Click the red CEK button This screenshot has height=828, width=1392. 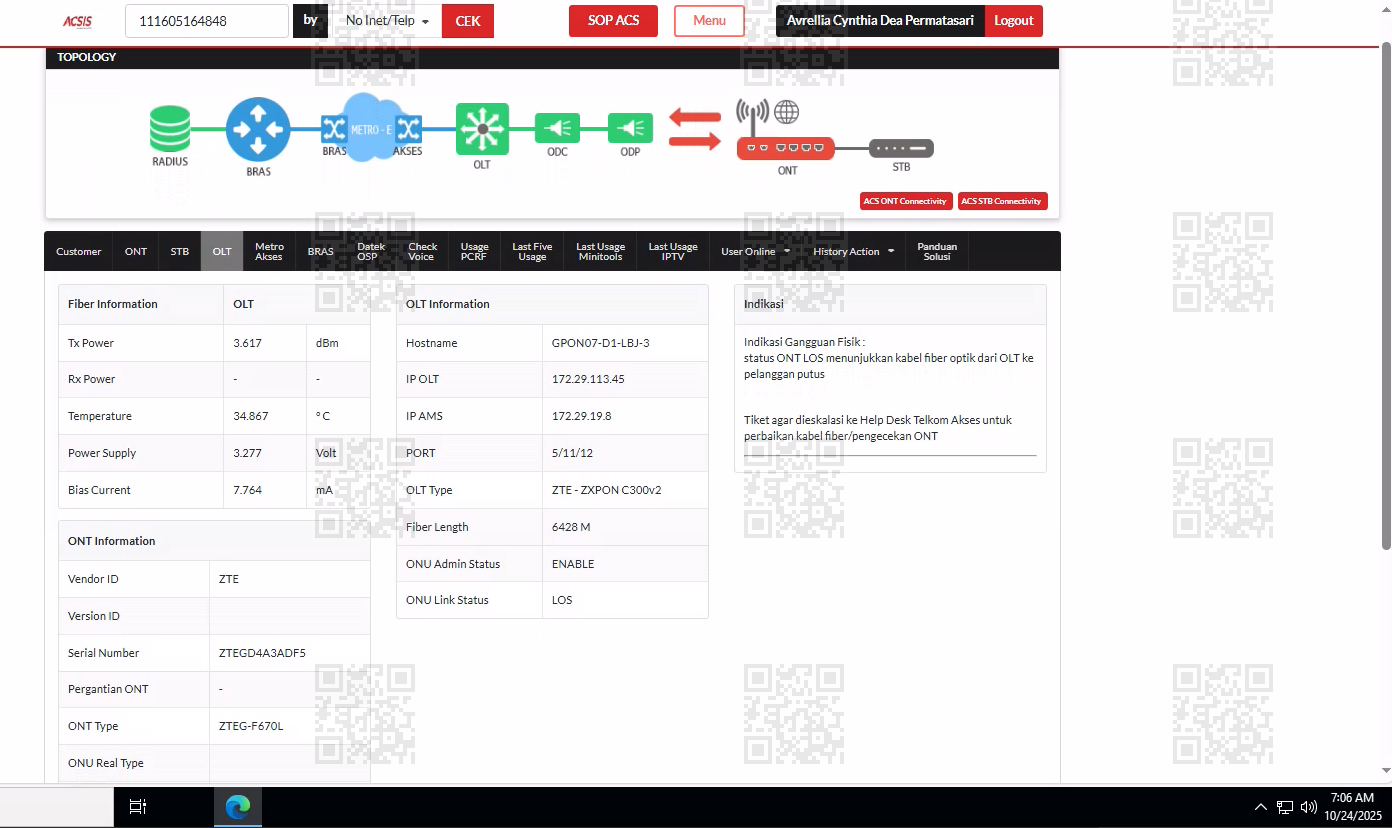pyautogui.click(x=468, y=21)
